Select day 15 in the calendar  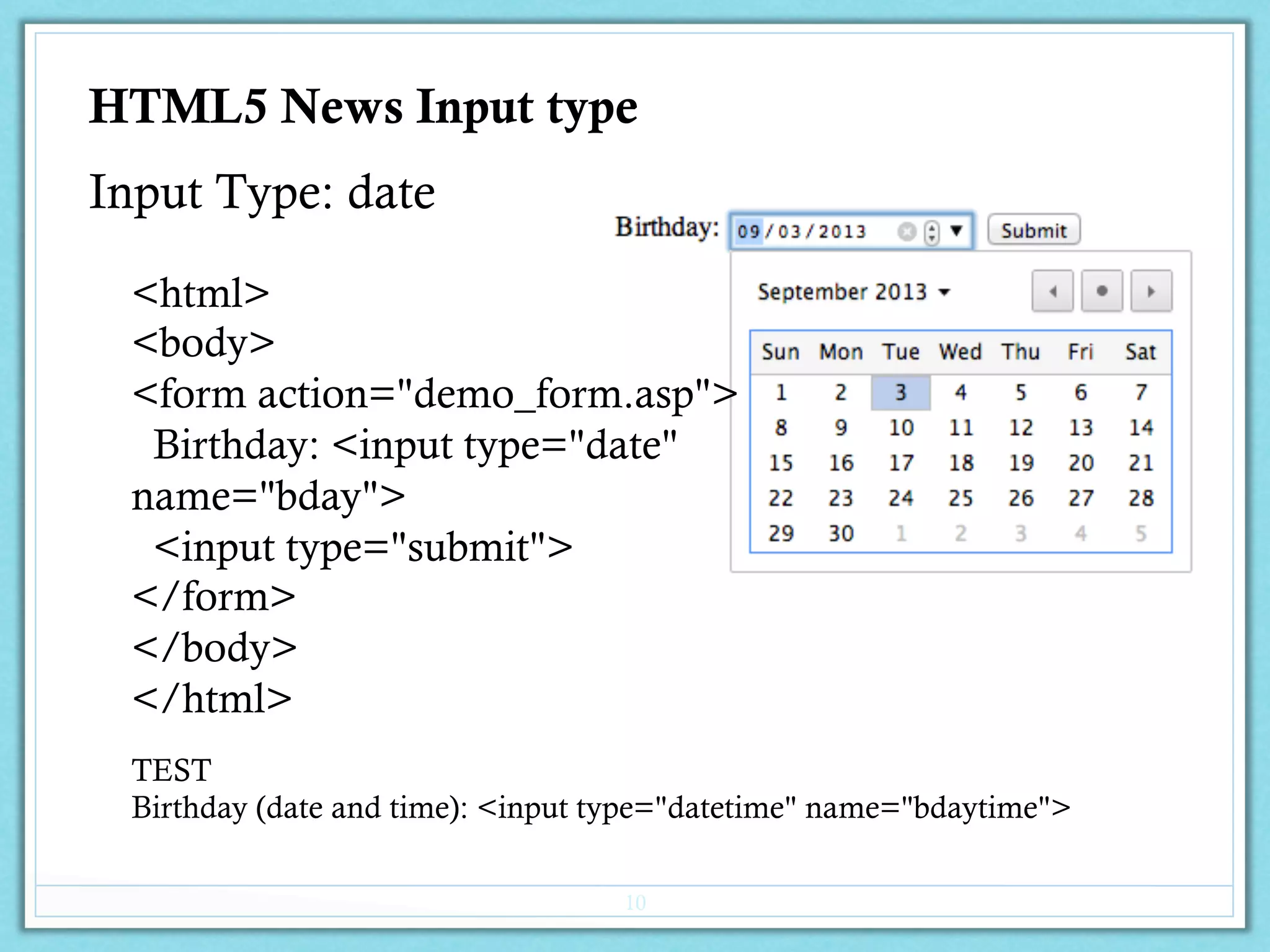click(x=781, y=463)
